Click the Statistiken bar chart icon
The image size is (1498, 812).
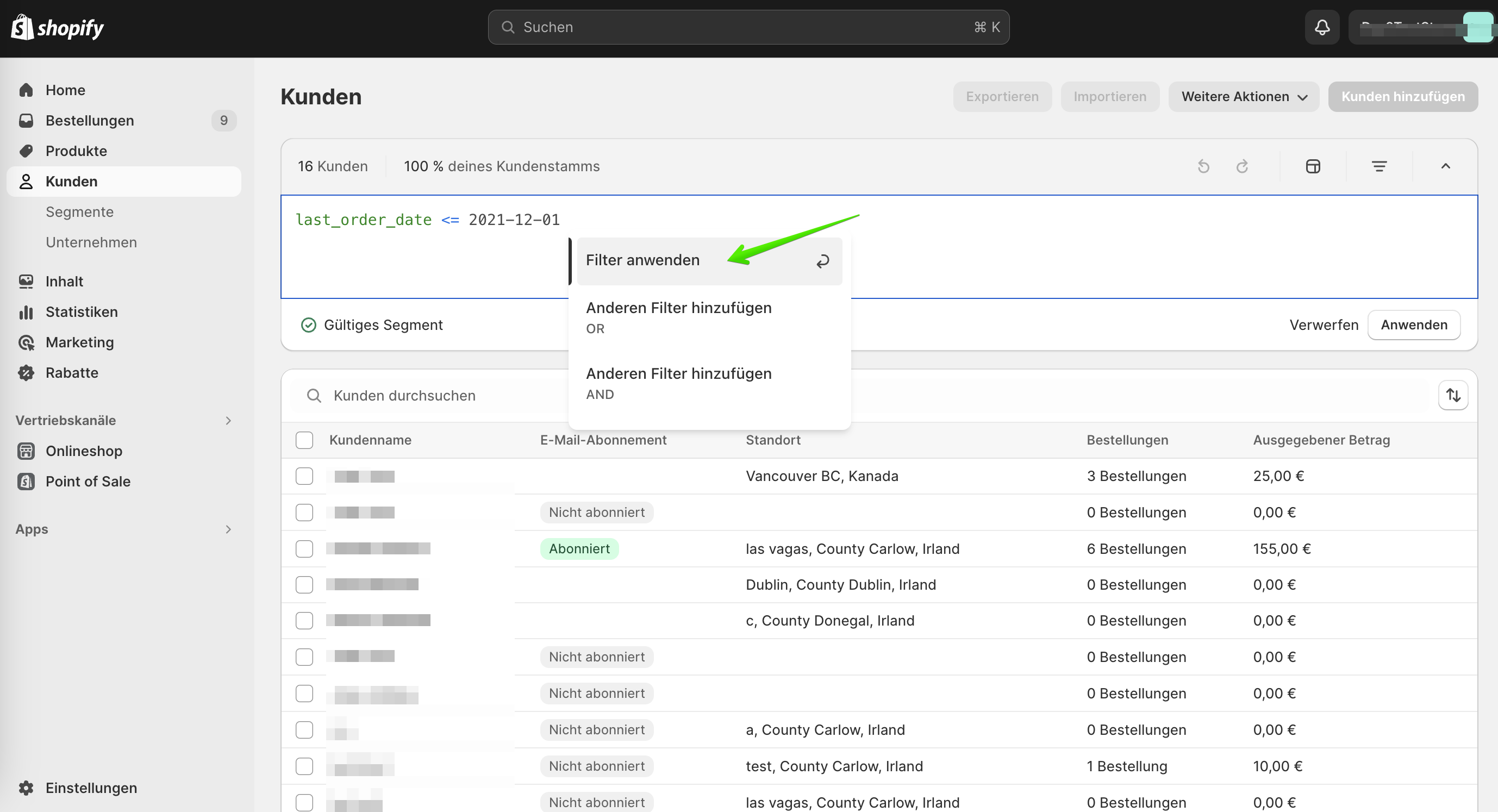26,312
